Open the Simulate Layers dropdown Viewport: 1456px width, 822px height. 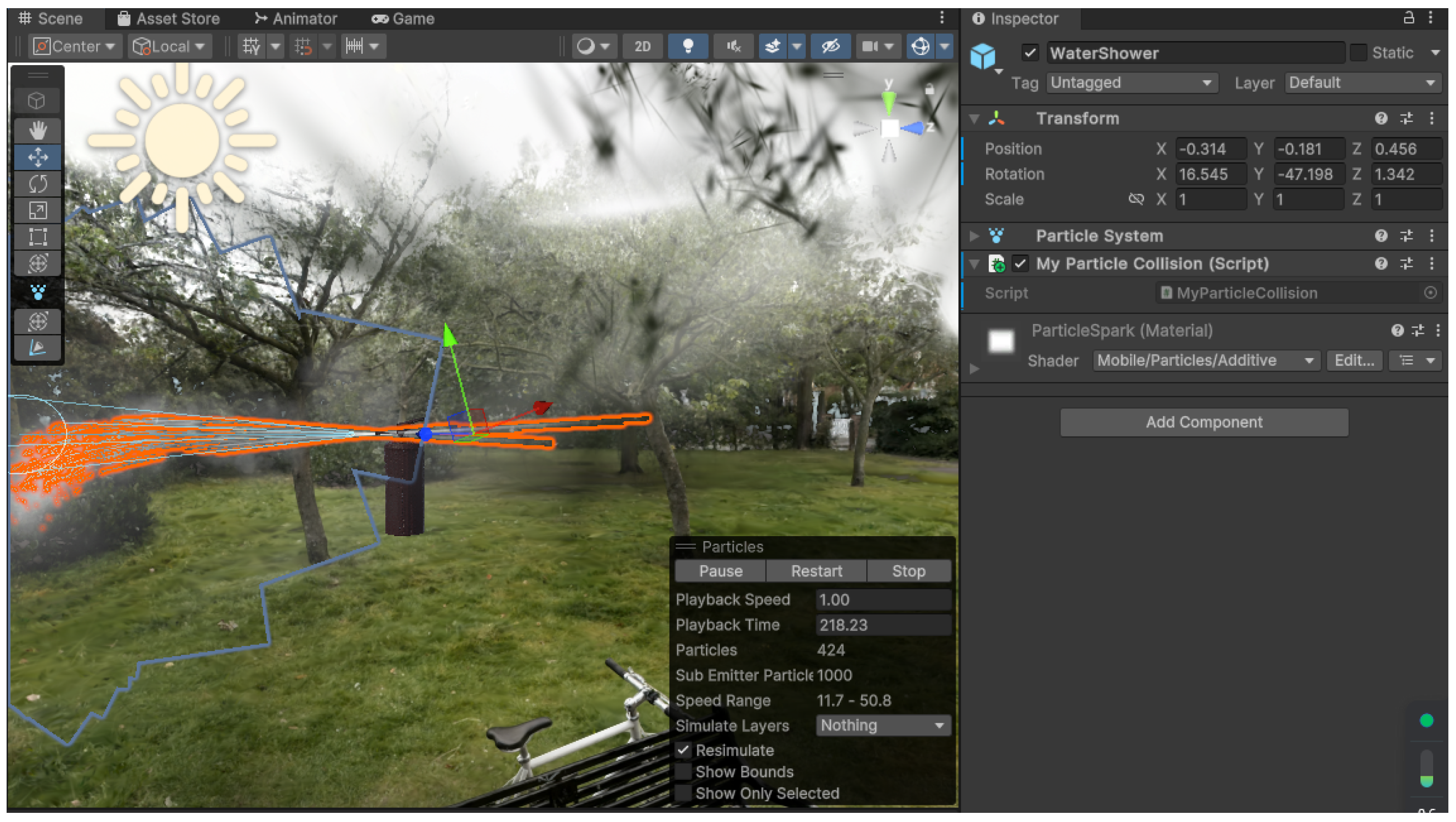[x=883, y=725]
